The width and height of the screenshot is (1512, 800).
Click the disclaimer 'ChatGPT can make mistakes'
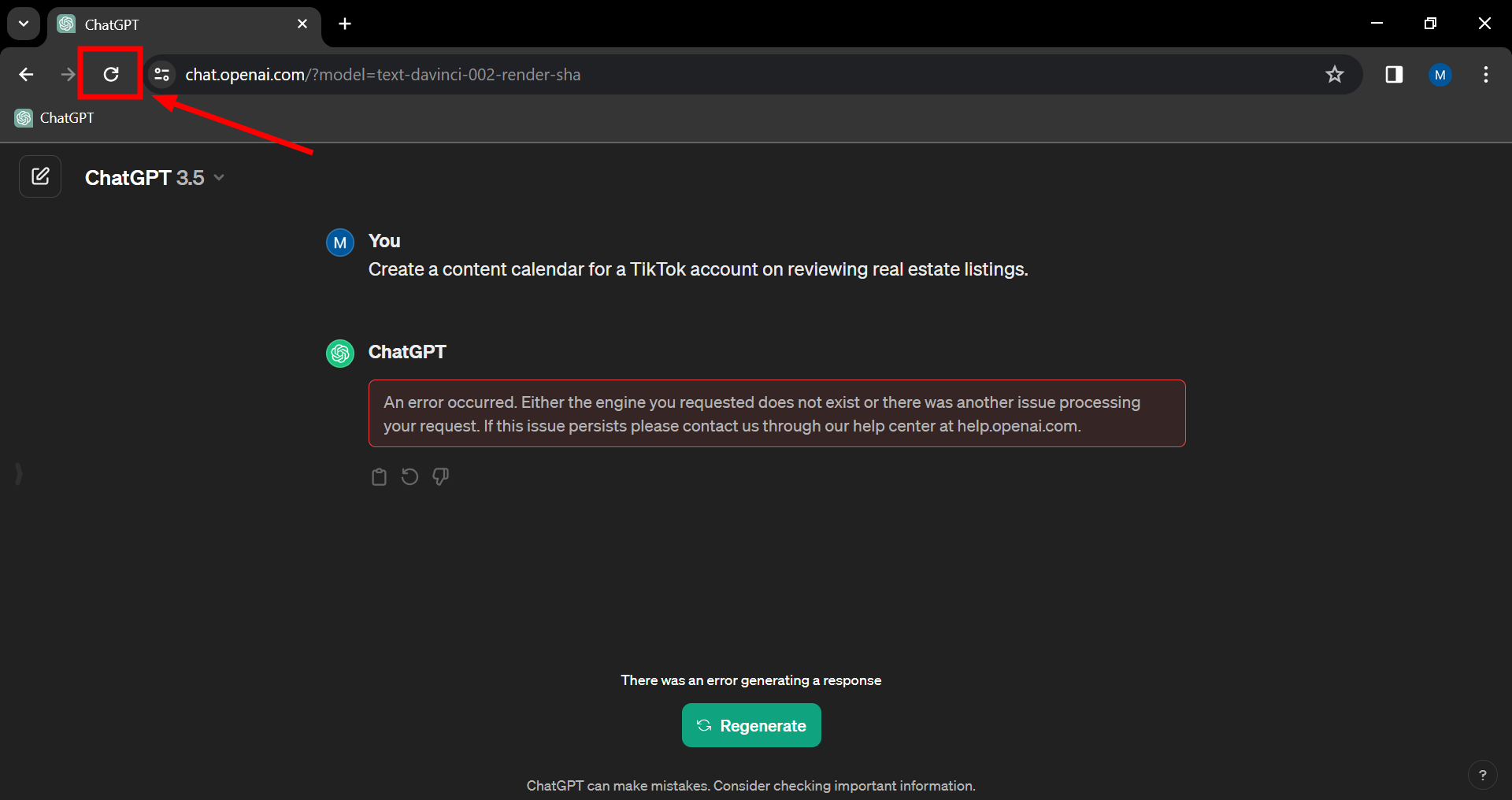coord(751,786)
